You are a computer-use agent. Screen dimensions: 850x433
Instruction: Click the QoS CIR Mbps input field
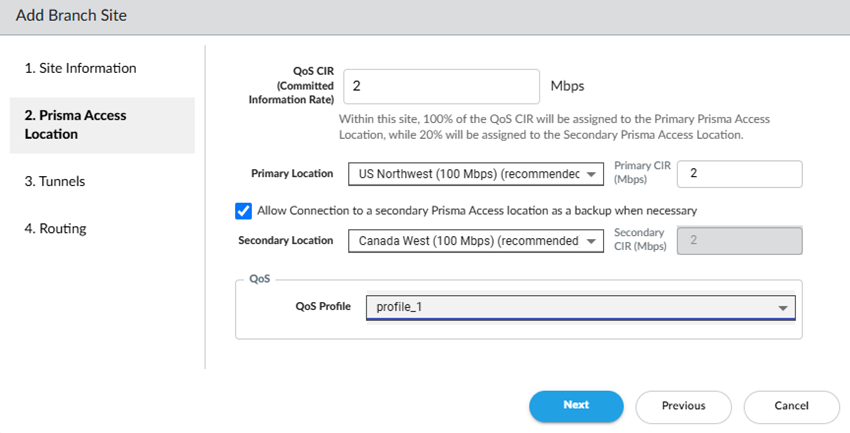pos(441,86)
